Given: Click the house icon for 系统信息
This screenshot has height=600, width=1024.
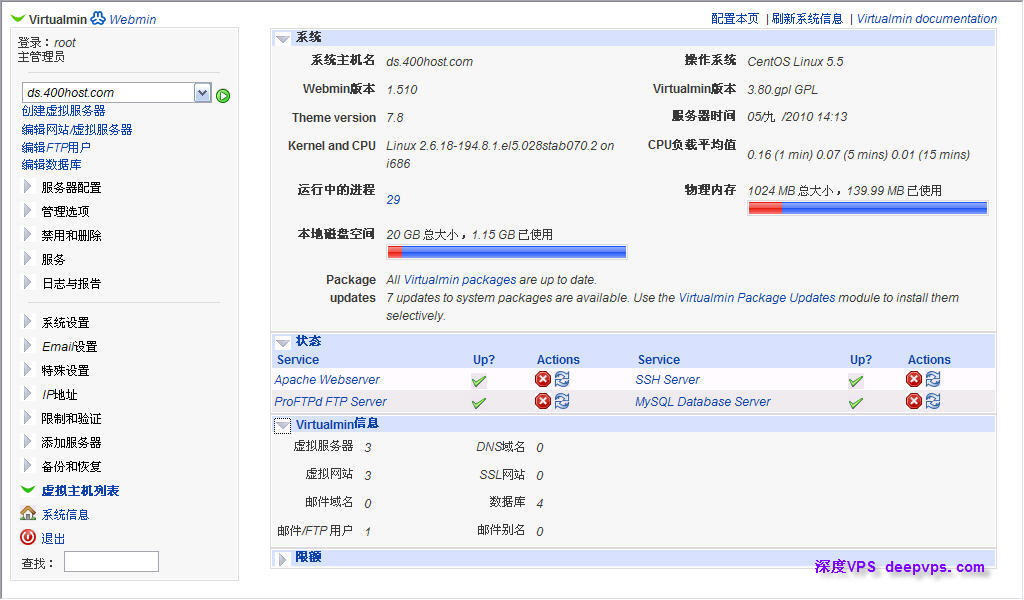Looking at the screenshot, I should point(27,513).
